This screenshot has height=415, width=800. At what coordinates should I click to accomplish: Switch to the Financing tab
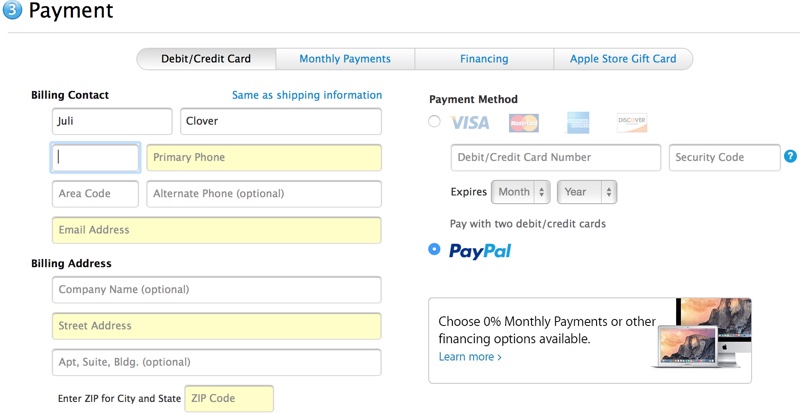484,59
